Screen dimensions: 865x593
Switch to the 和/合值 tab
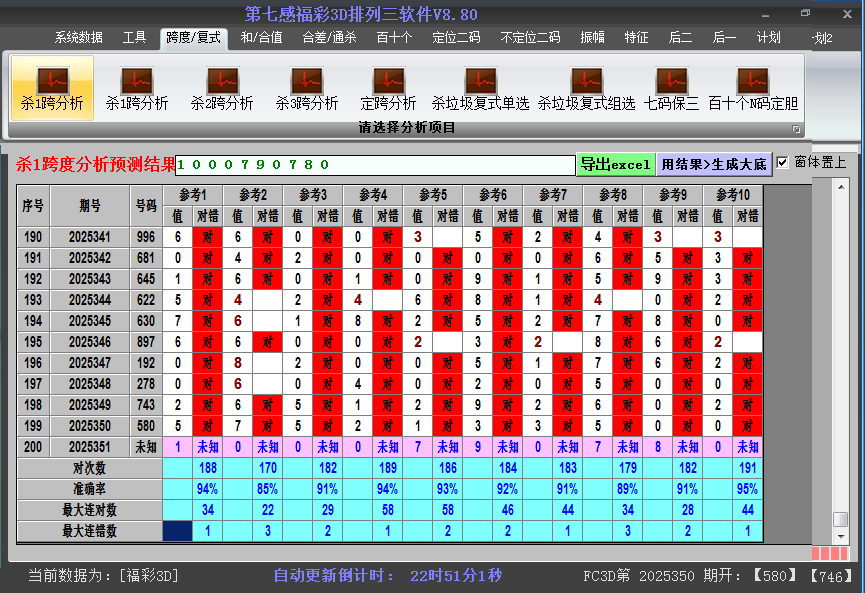coord(261,38)
